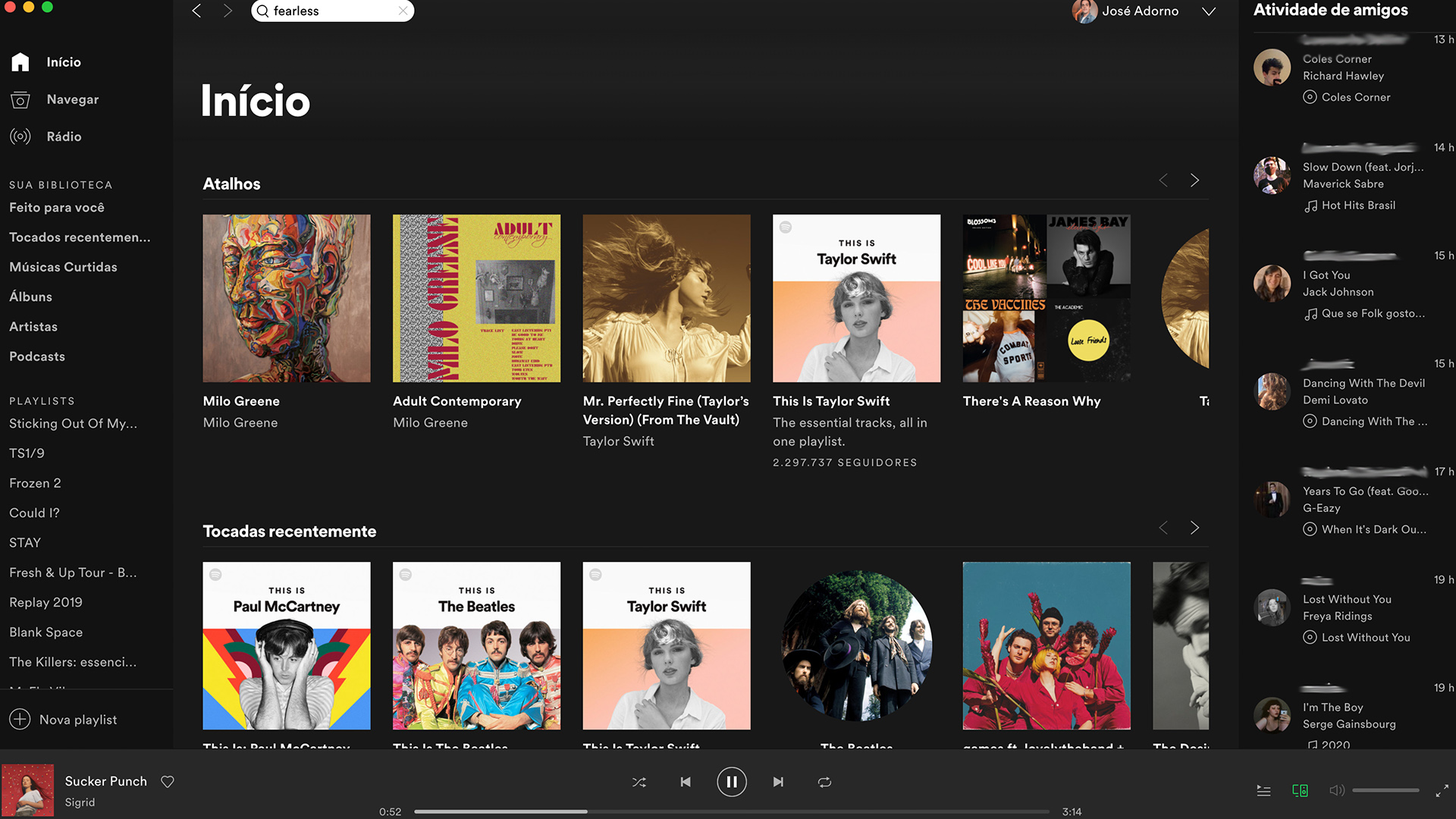
Task: Open Navegar via the browse icon
Action: click(x=20, y=99)
